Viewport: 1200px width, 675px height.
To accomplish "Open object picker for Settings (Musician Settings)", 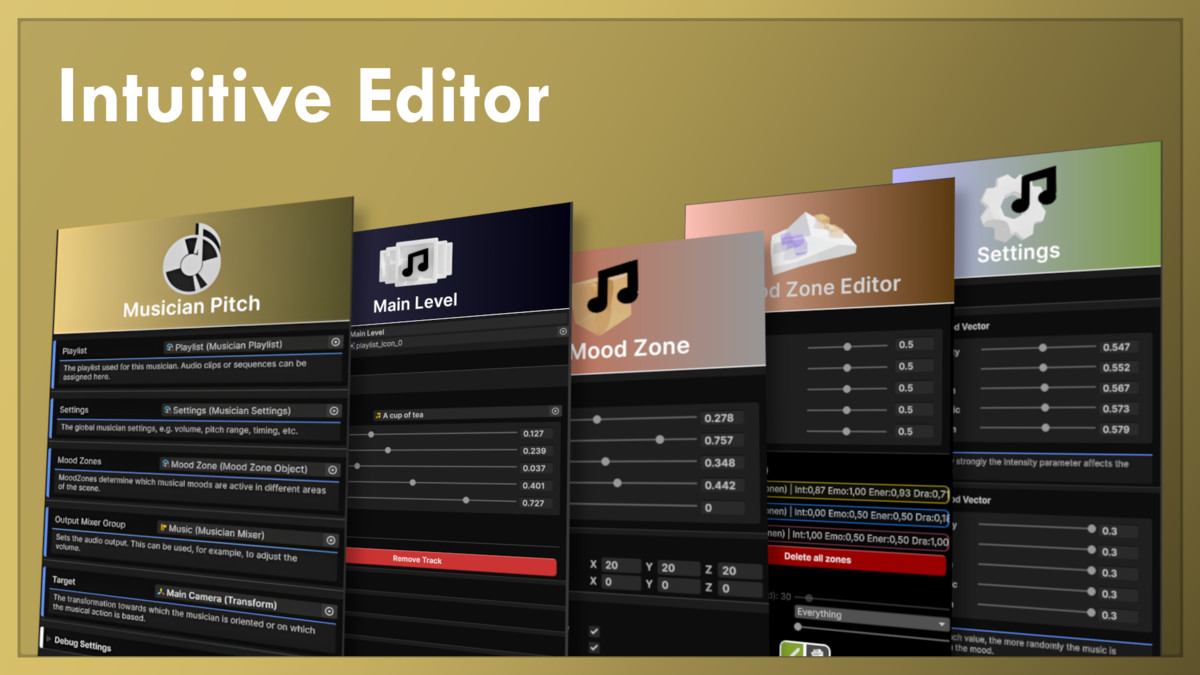I will click(x=334, y=410).
